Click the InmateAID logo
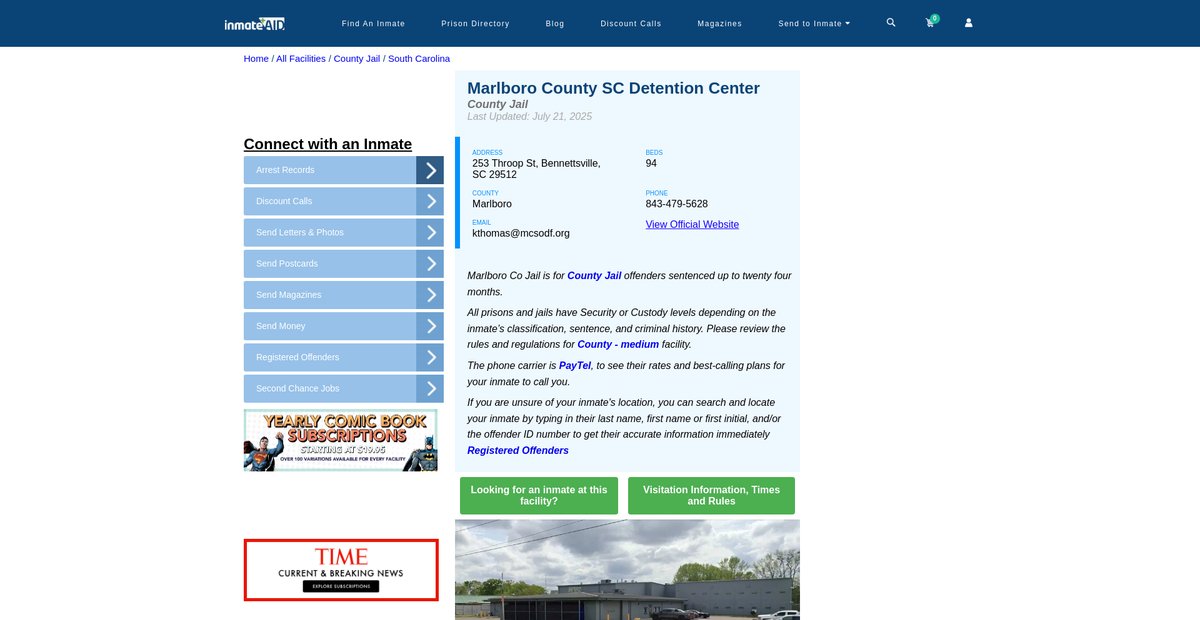 click(x=255, y=23)
